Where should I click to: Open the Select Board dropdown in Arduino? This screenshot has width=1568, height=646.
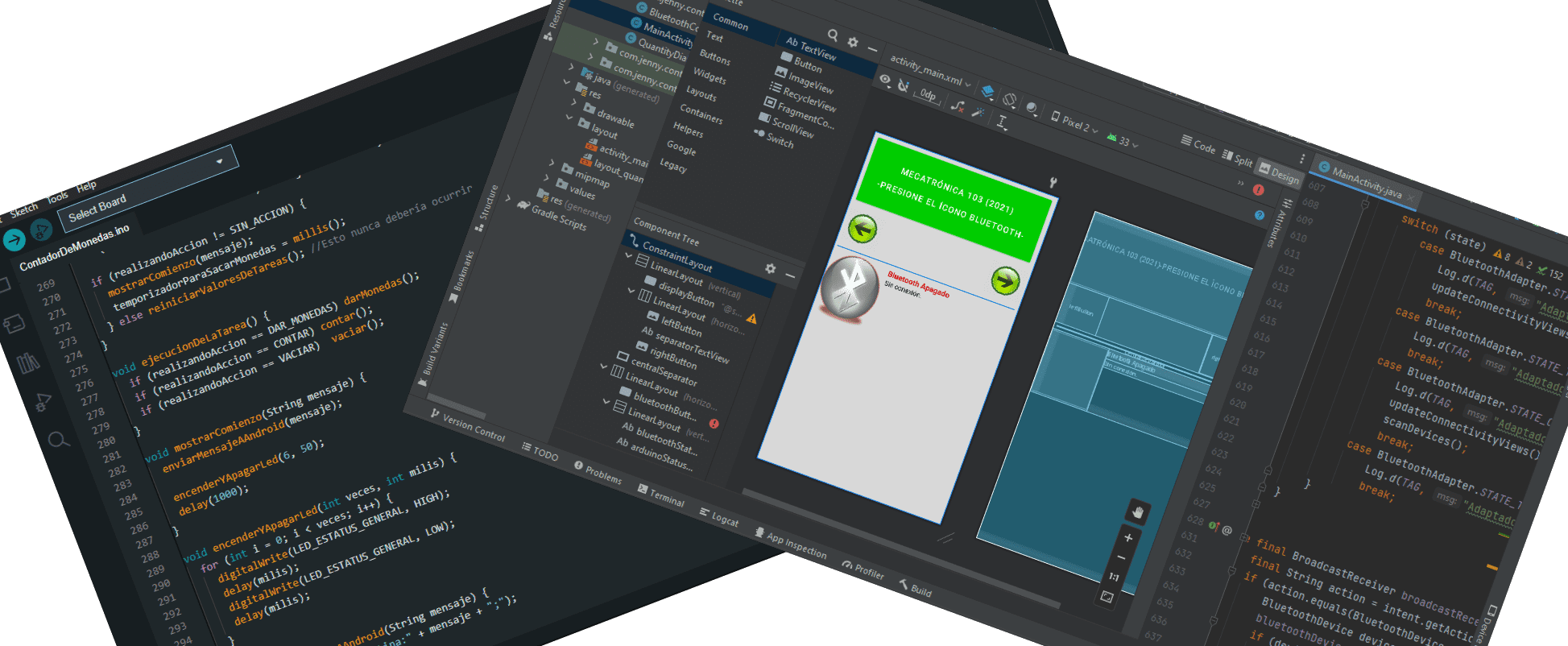[x=147, y=188]
